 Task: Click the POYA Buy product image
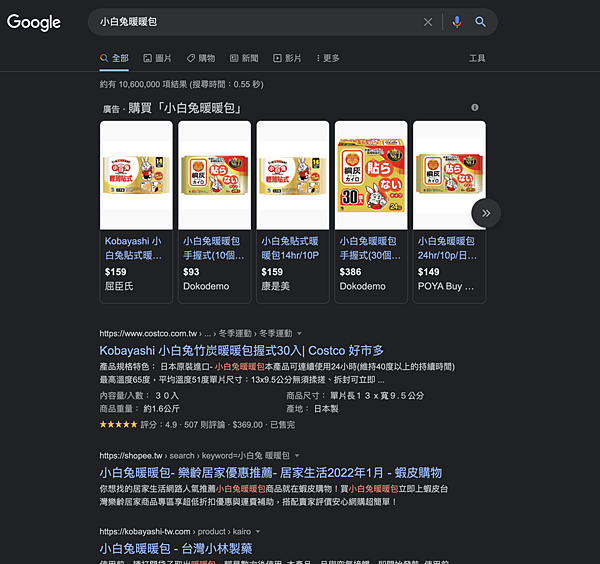pos(449,175)
